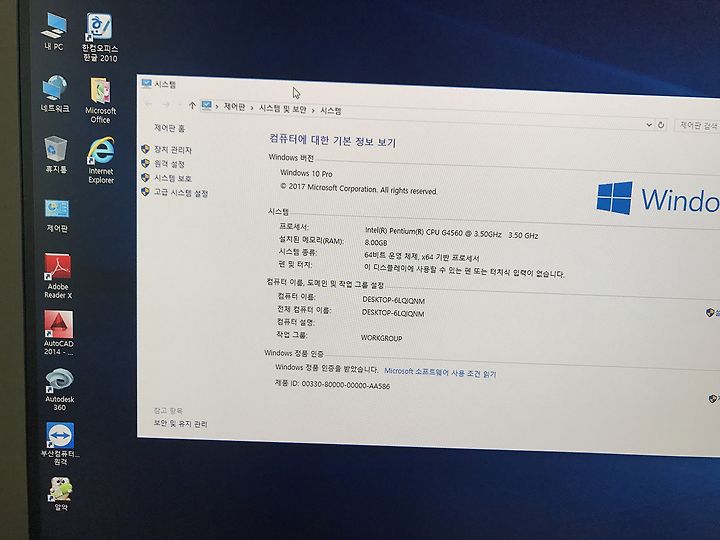The width and height of the screenshot is (720, 540).
Task: Click the 8.00GB memory value
Action: [376, 242]
